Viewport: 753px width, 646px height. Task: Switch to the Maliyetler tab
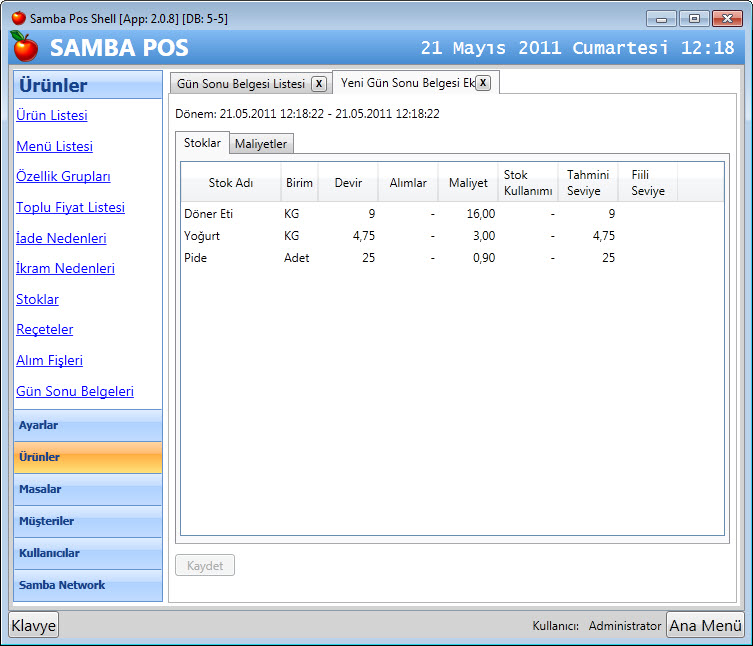point(261,144)
